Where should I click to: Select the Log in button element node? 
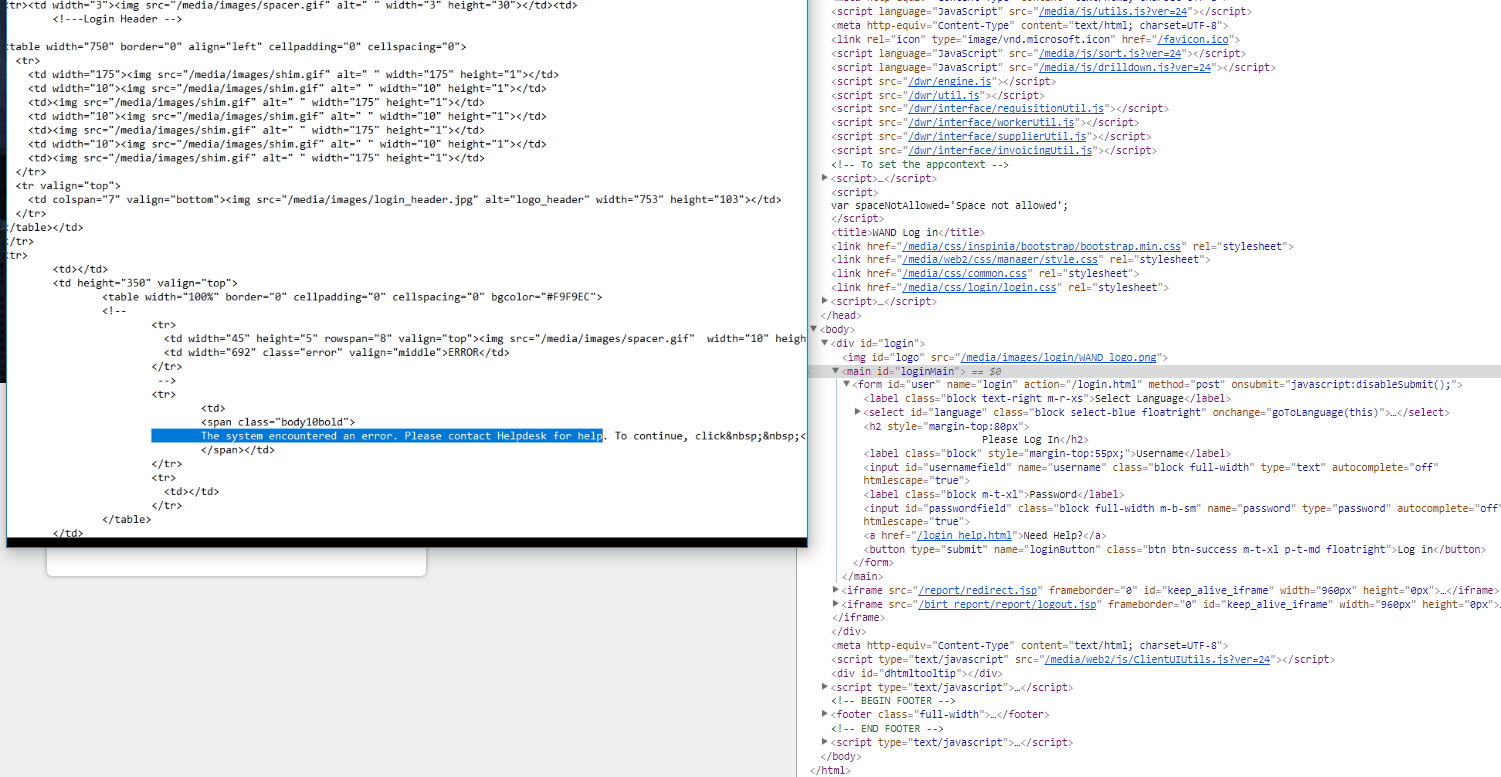1175,549
